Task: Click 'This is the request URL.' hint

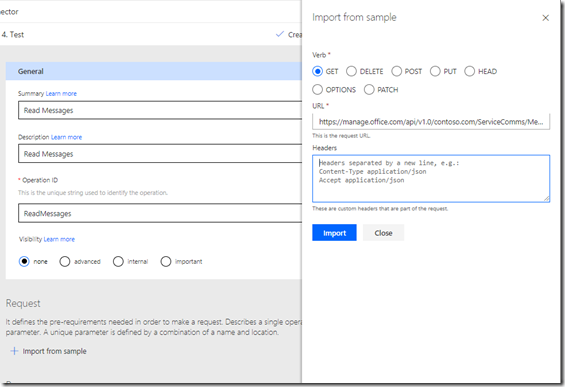Action: tap(341, 136)
